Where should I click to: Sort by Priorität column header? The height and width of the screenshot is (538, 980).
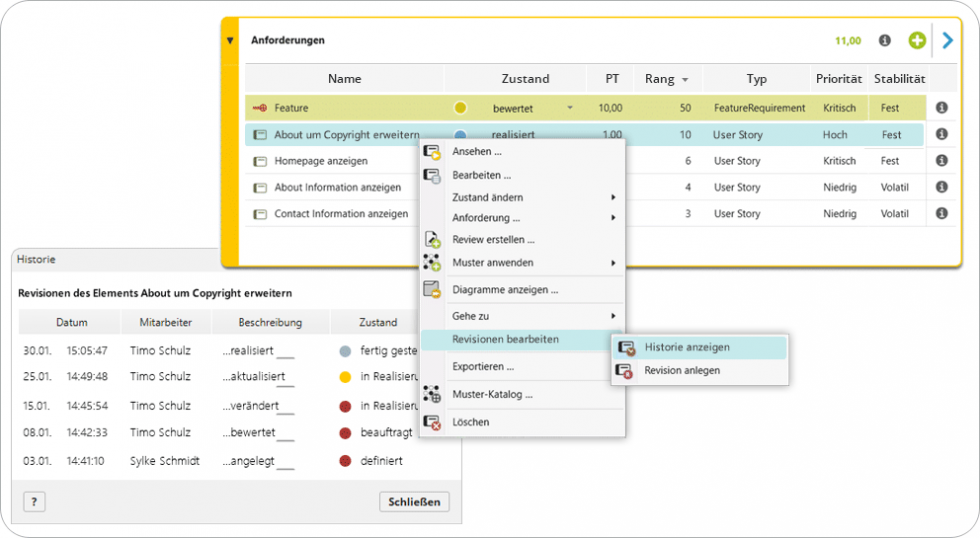[x=839, y=79]
